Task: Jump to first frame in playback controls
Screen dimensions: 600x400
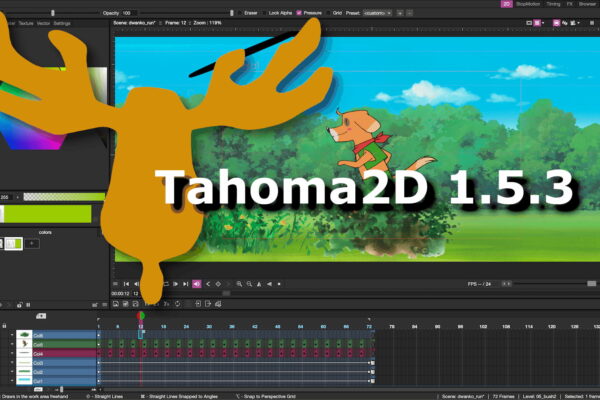Action: coord(127,284)
